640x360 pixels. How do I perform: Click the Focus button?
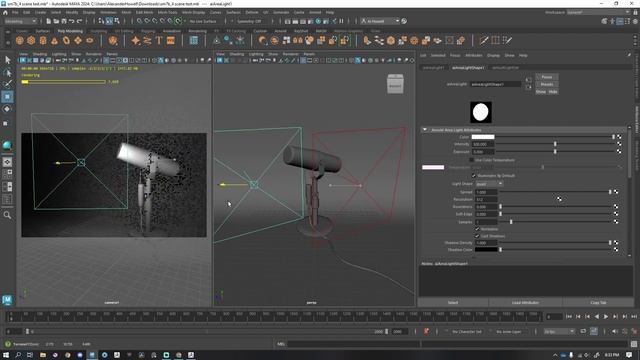point(547,77)
